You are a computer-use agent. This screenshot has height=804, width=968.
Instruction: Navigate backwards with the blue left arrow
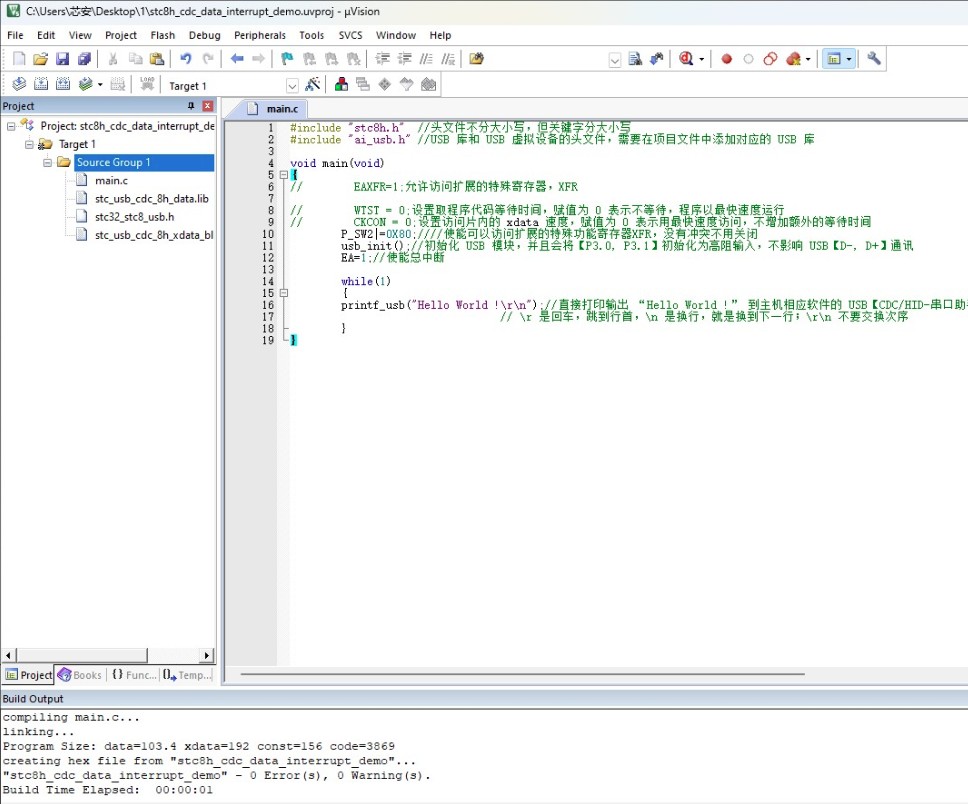[237, 59]
